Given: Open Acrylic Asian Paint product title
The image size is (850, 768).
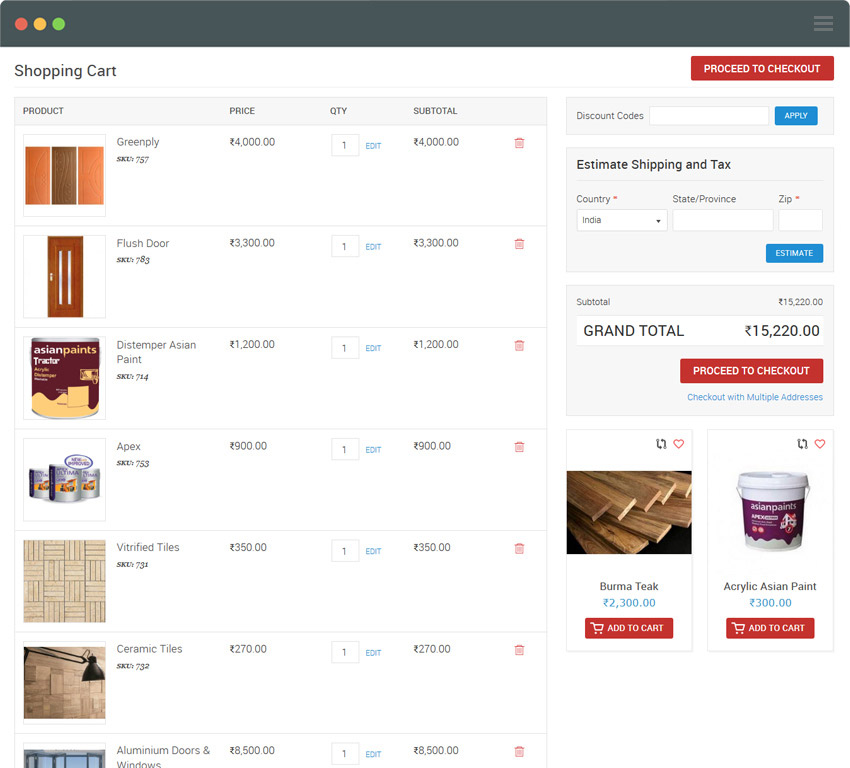Looking at the screenshot, I should tap(770, 586).
